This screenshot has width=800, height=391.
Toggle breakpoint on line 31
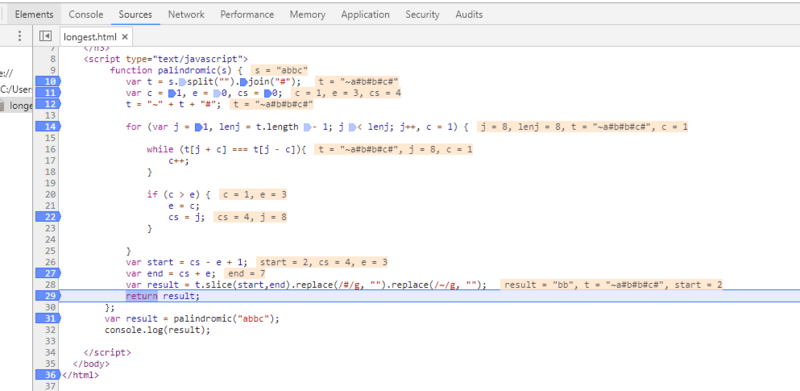[48, 318]
